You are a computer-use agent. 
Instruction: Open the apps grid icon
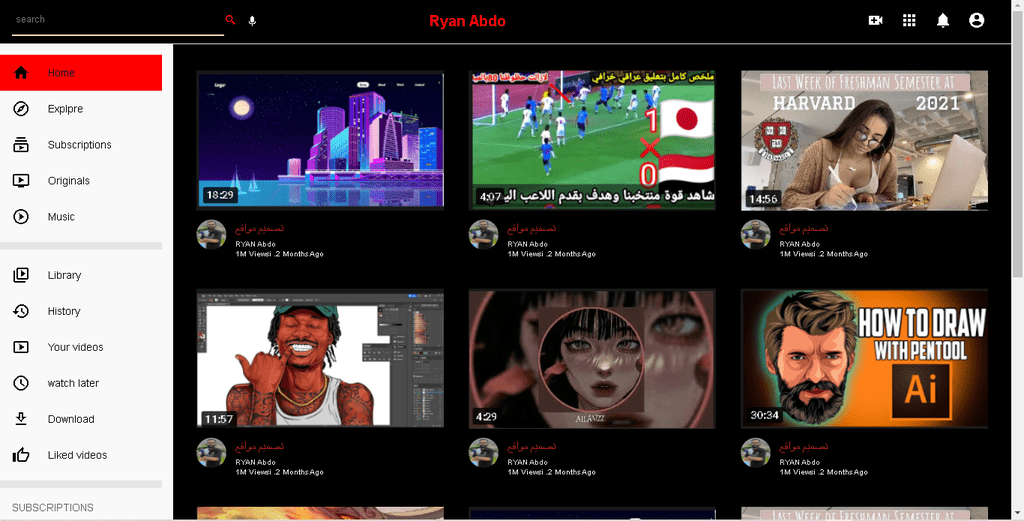pyautogui.click(x=909, y=20)
